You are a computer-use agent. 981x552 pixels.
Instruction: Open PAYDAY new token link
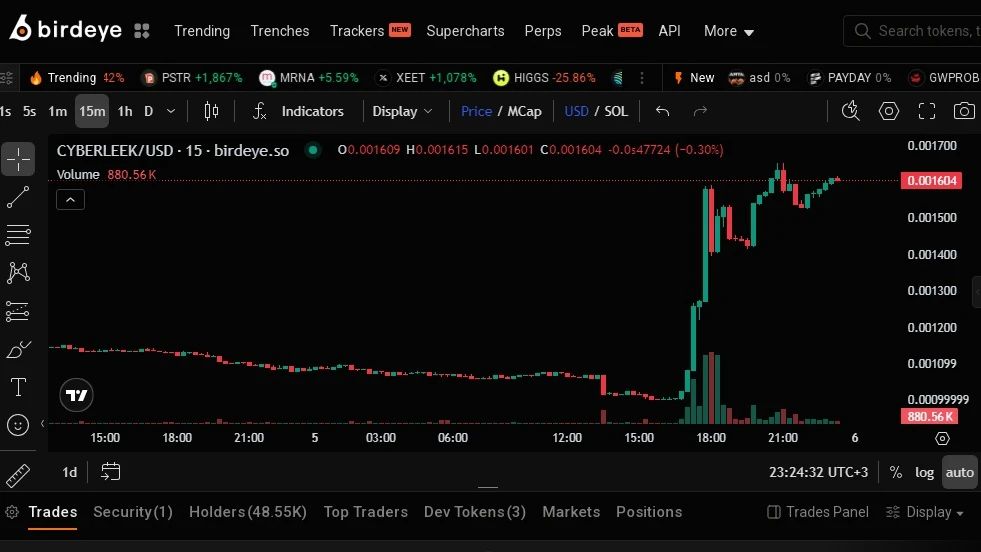(x=850, y=78)
